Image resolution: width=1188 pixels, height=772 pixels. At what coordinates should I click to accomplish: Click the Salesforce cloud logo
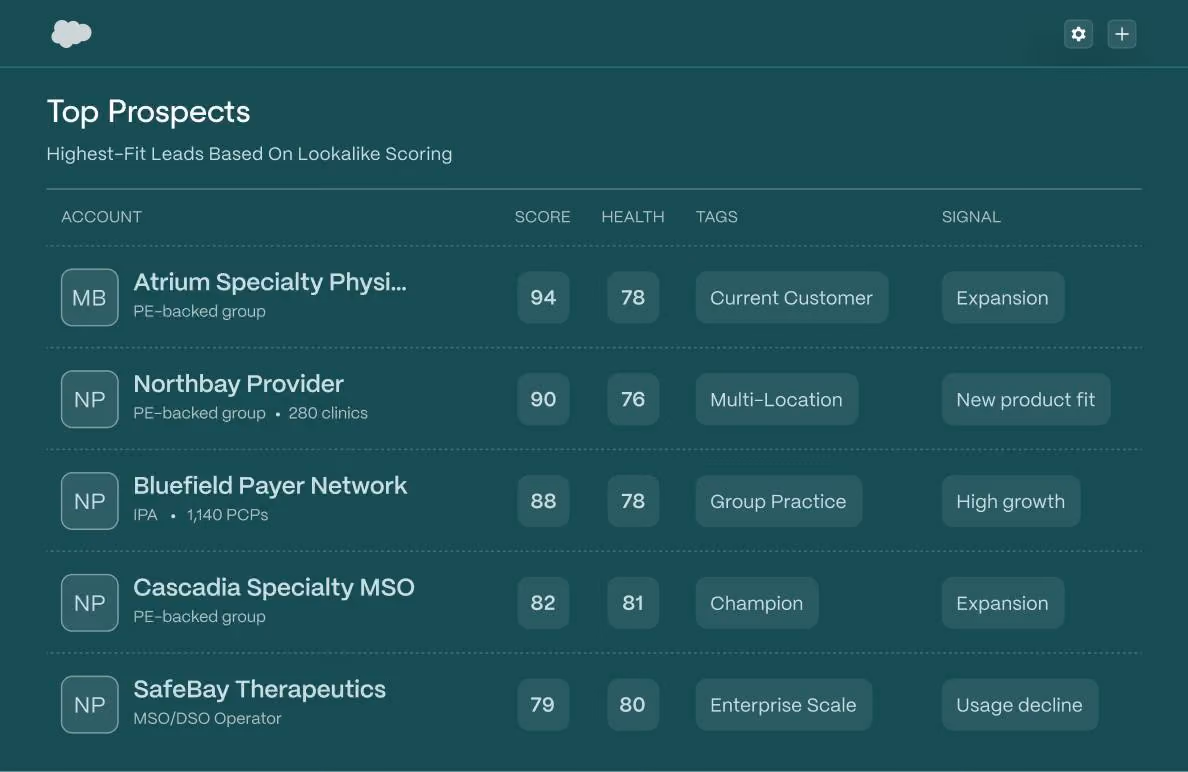coord(71,33)
